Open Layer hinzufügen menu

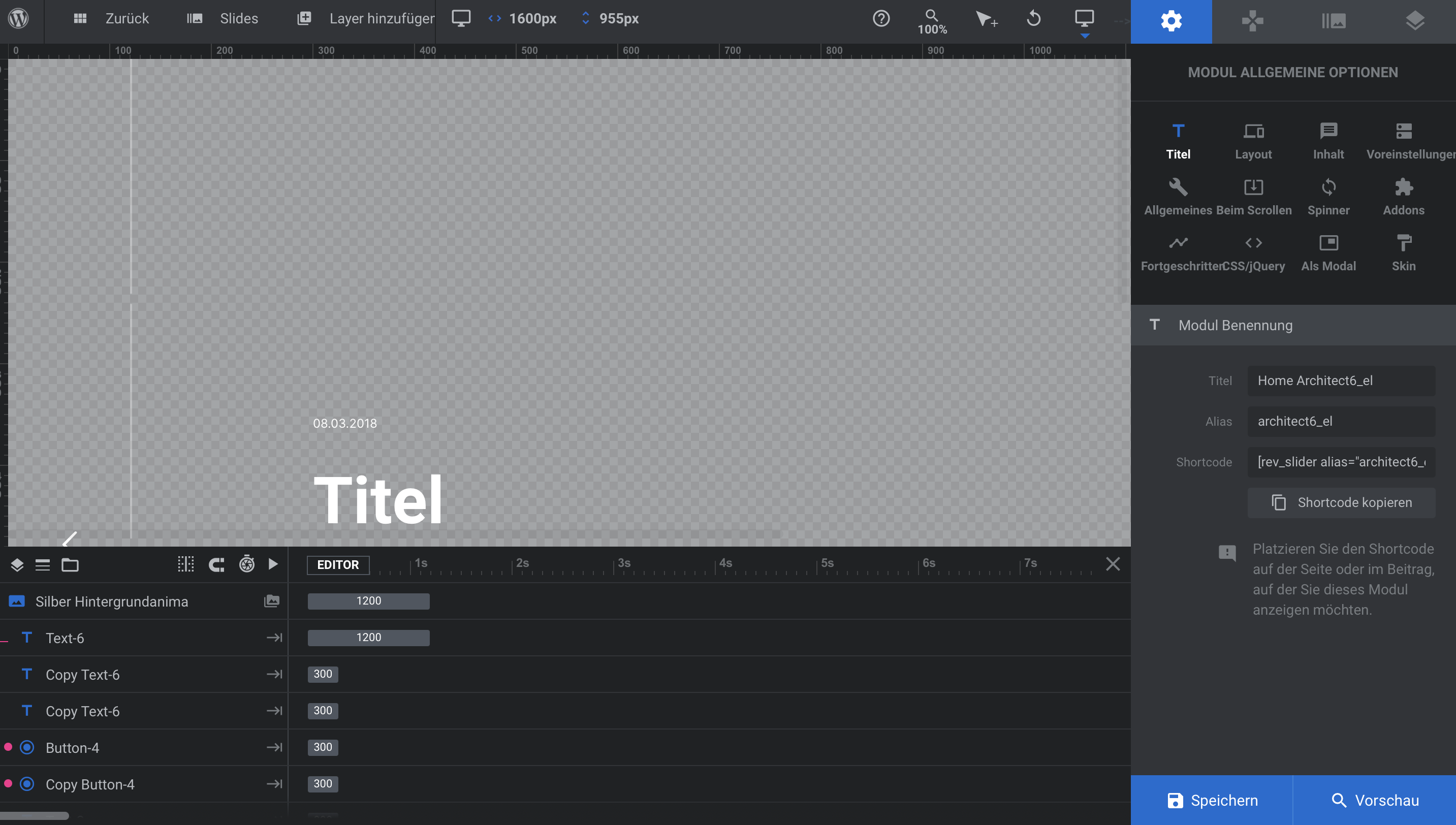point(365,19)
